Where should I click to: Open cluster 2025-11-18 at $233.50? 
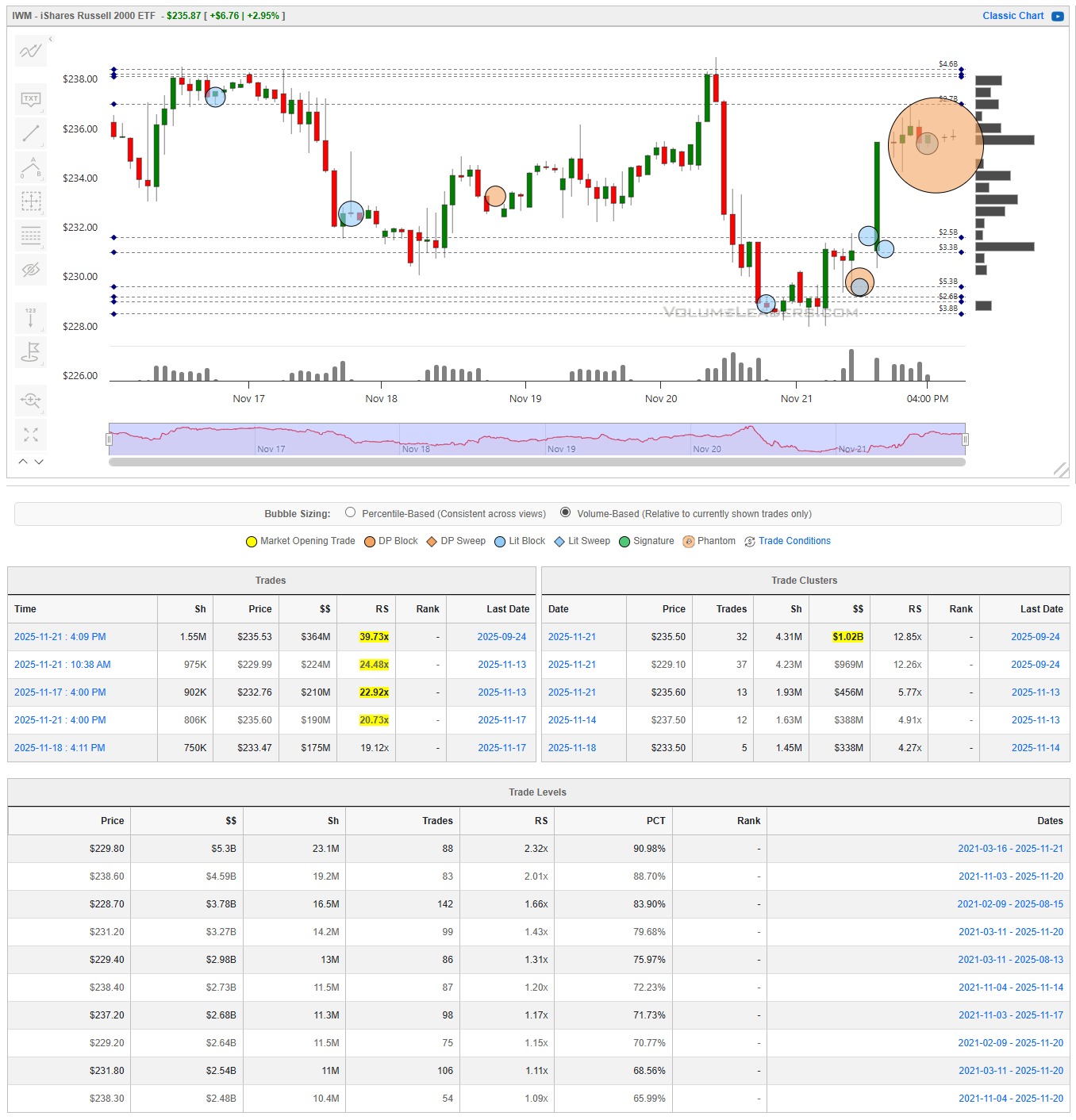click(x=572, y=748)
